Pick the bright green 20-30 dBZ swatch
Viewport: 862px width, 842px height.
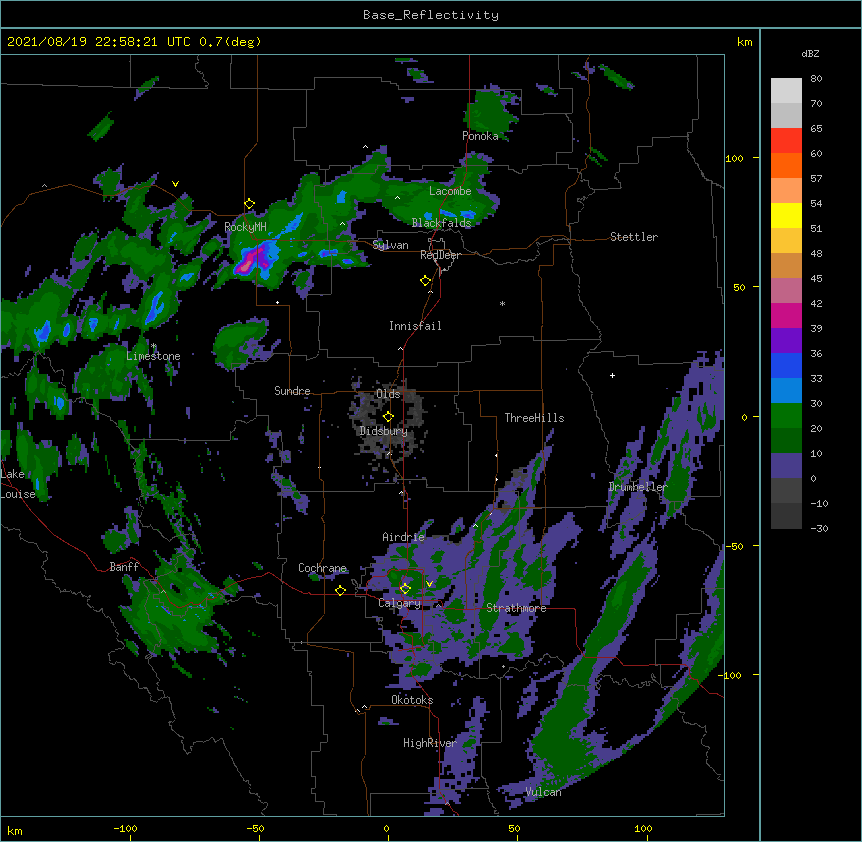click(x=786, y=416)
